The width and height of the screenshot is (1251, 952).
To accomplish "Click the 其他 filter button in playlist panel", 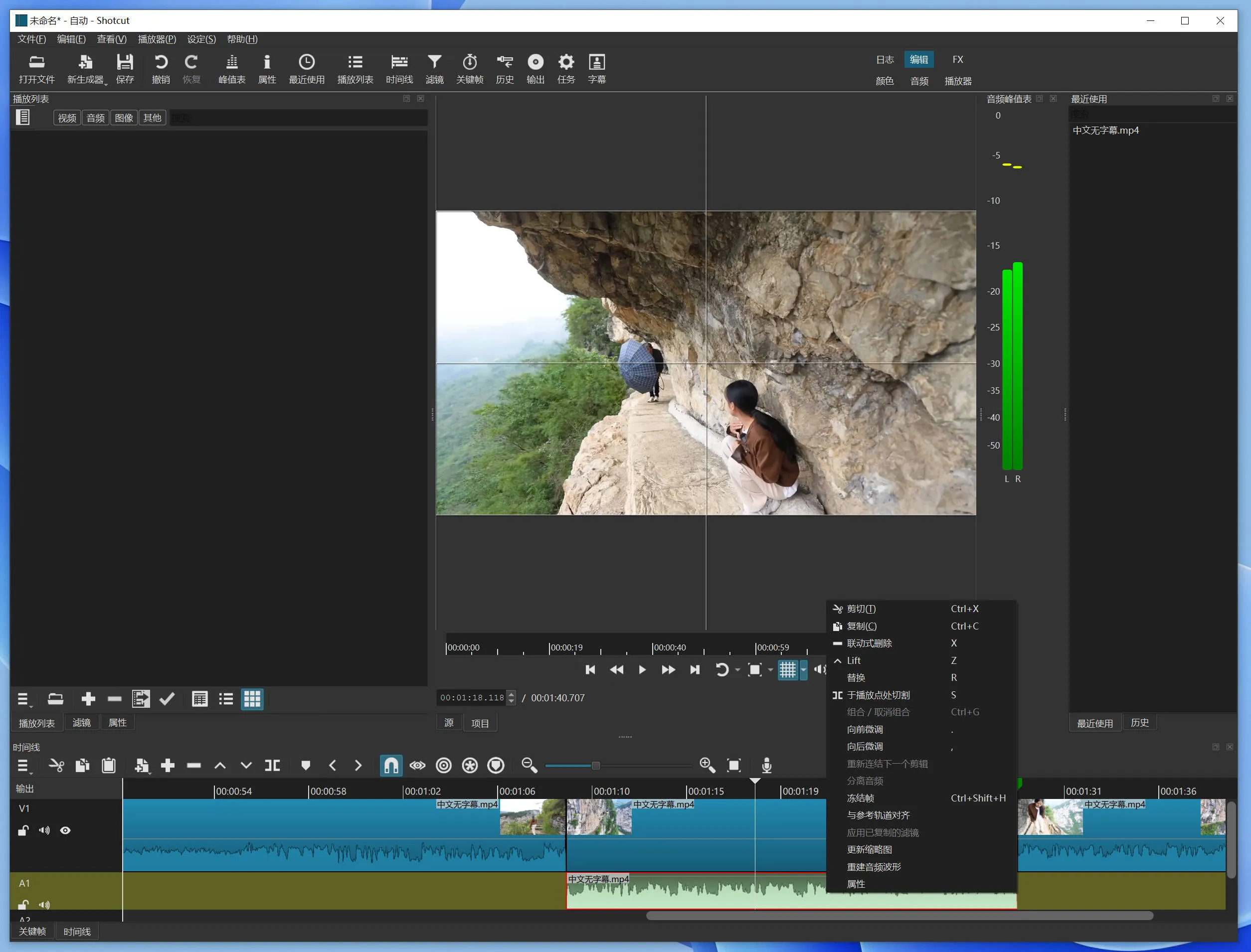I will (152, 117).
